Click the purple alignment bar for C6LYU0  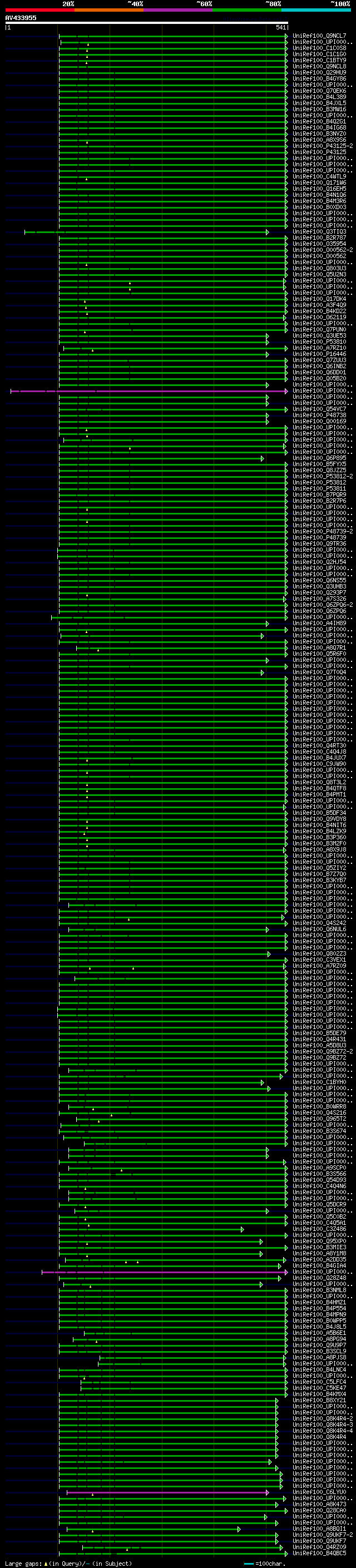click(x=167, y=1492)
